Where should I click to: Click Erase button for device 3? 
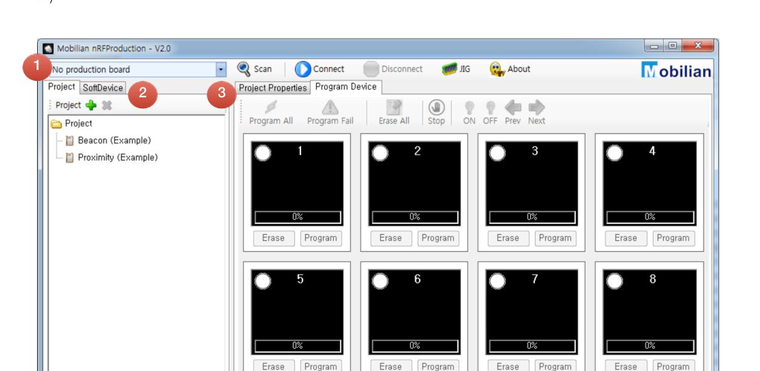coord(508,238)
